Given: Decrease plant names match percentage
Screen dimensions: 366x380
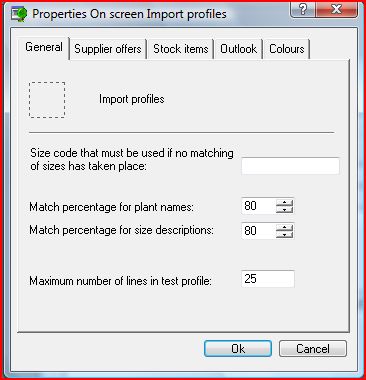Looking at the screenshot, I should 284,210.
